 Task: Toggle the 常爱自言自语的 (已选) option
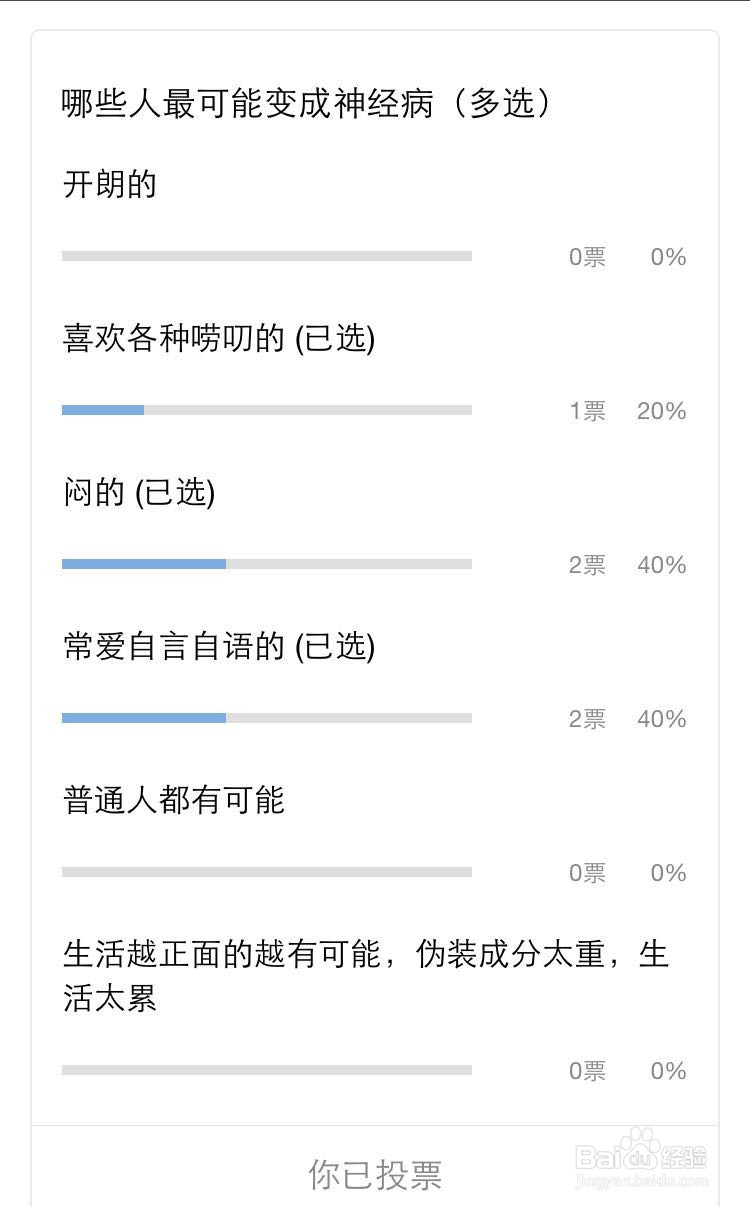[x=218, y=647]
